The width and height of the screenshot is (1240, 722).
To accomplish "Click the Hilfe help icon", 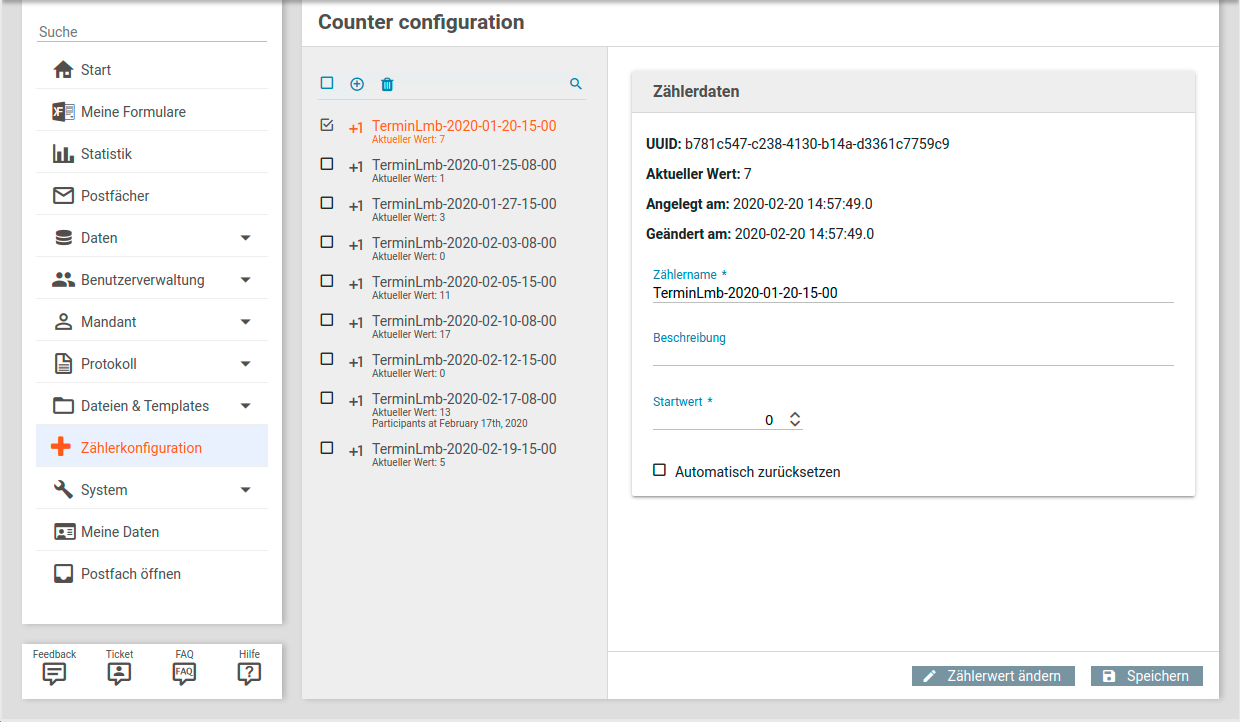I will pyautogui.click(x=249, y=673).
